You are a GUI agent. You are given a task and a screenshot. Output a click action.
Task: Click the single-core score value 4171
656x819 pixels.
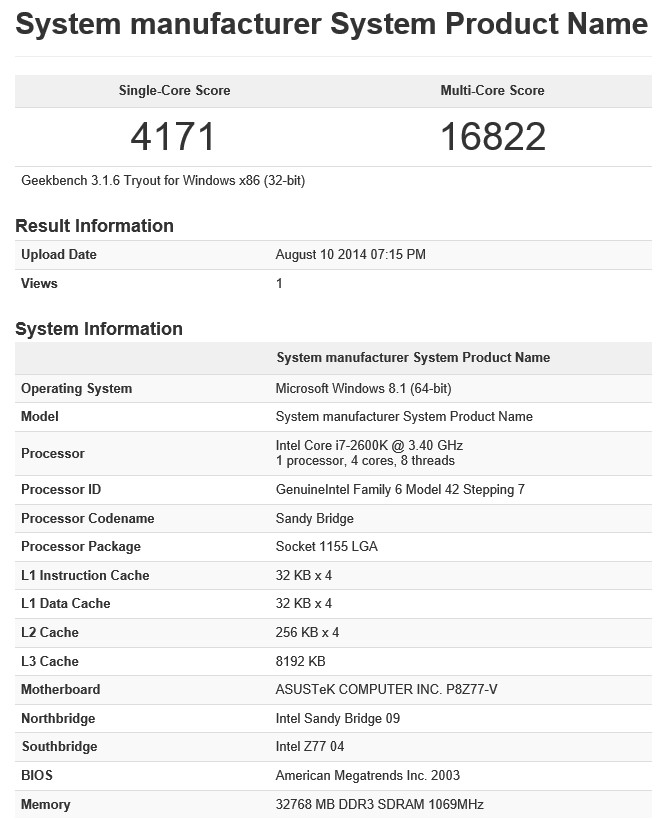coord(173,137)
